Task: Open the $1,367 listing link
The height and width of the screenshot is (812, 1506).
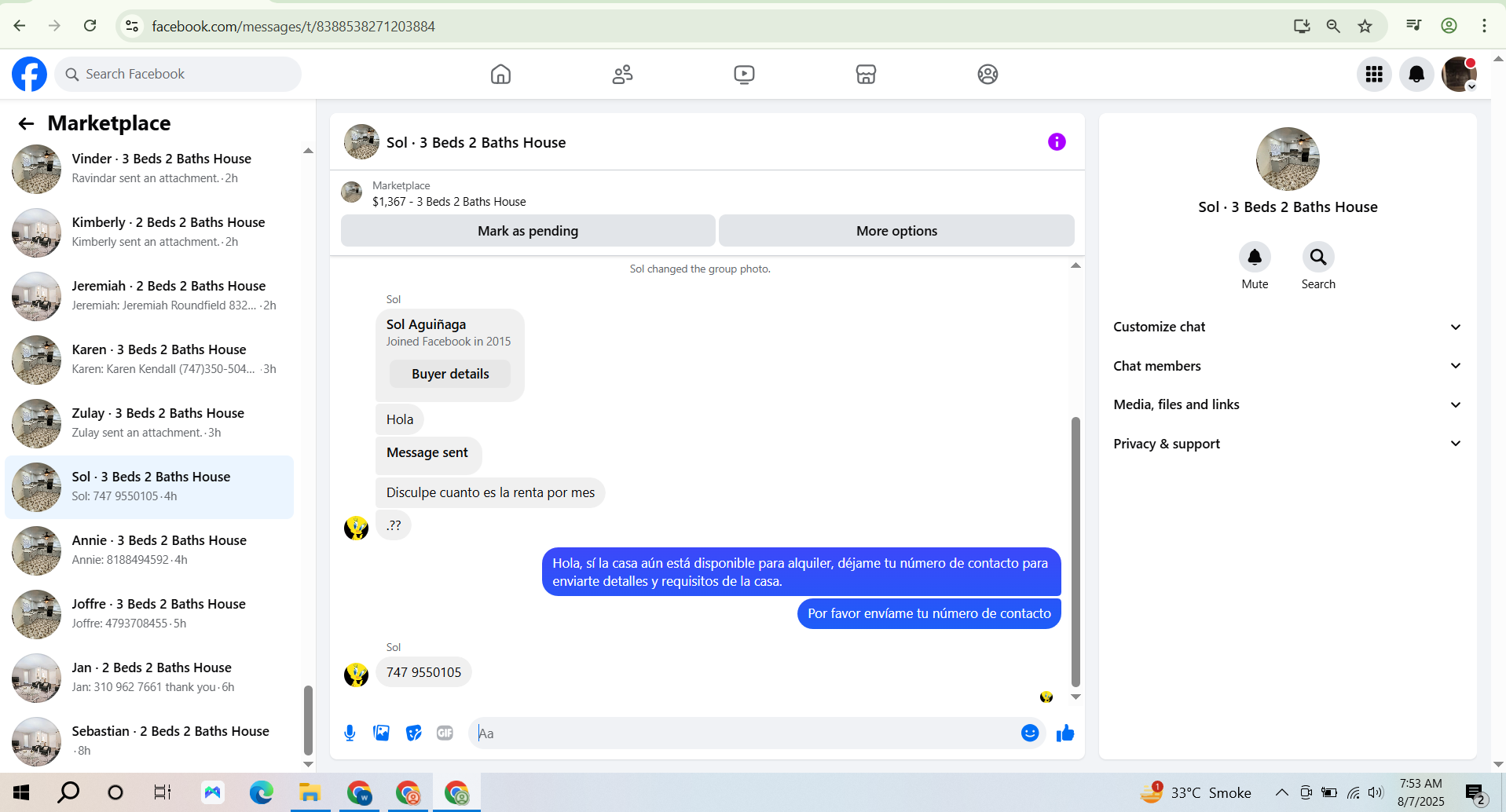Action: [449, 202]
